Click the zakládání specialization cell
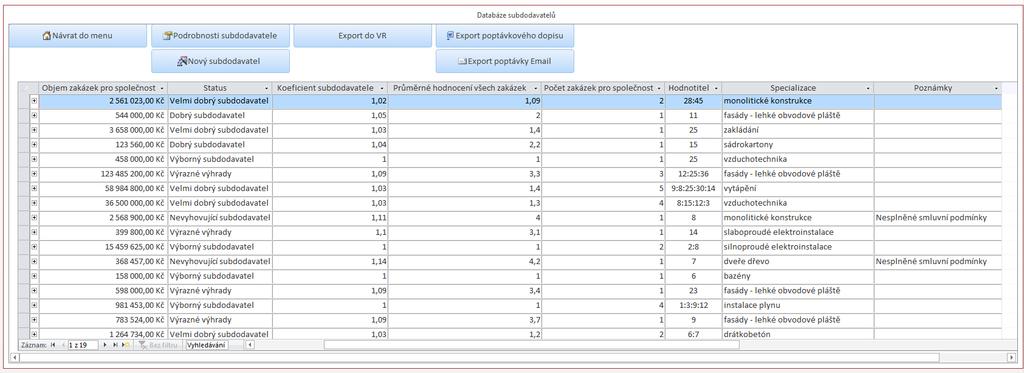1024x373 pixels. pos(798,130)
